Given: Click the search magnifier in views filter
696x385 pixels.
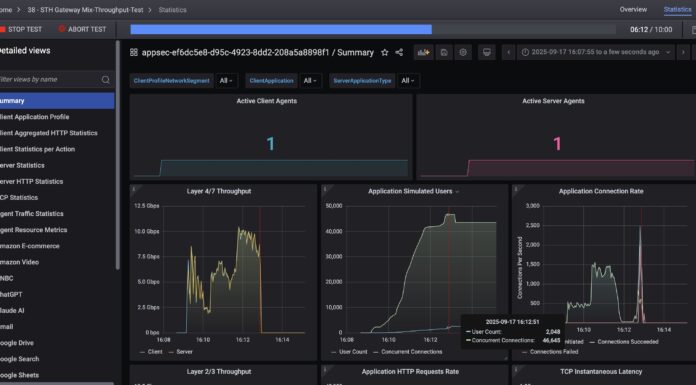Looking at the screenshot, I should tap(105, 79).
